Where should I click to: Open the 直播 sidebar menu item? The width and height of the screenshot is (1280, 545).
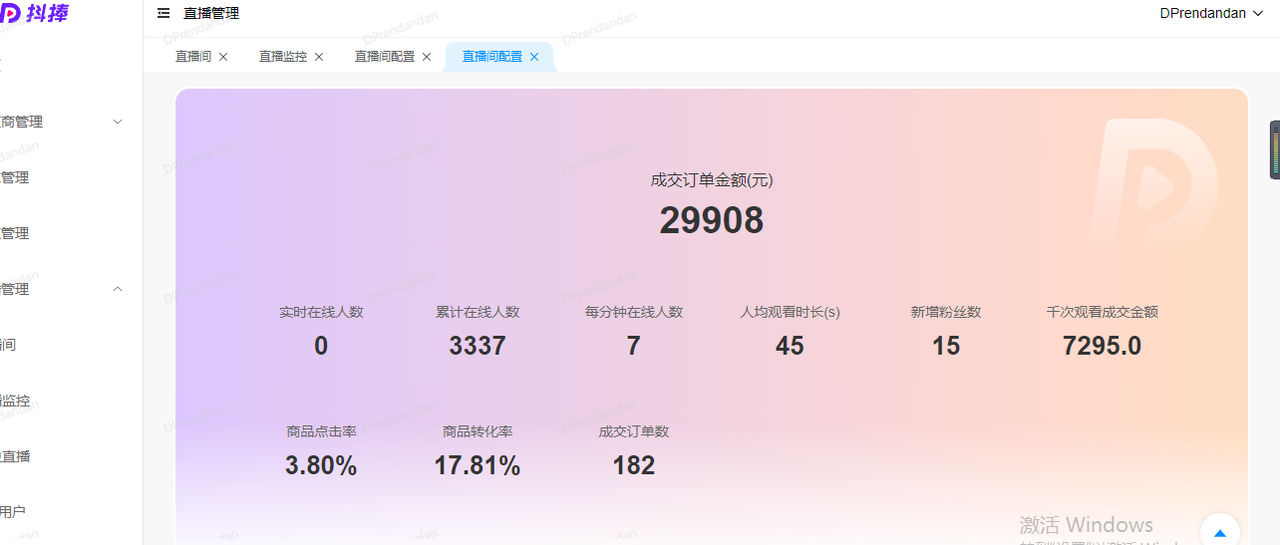[x=15, y=456]
